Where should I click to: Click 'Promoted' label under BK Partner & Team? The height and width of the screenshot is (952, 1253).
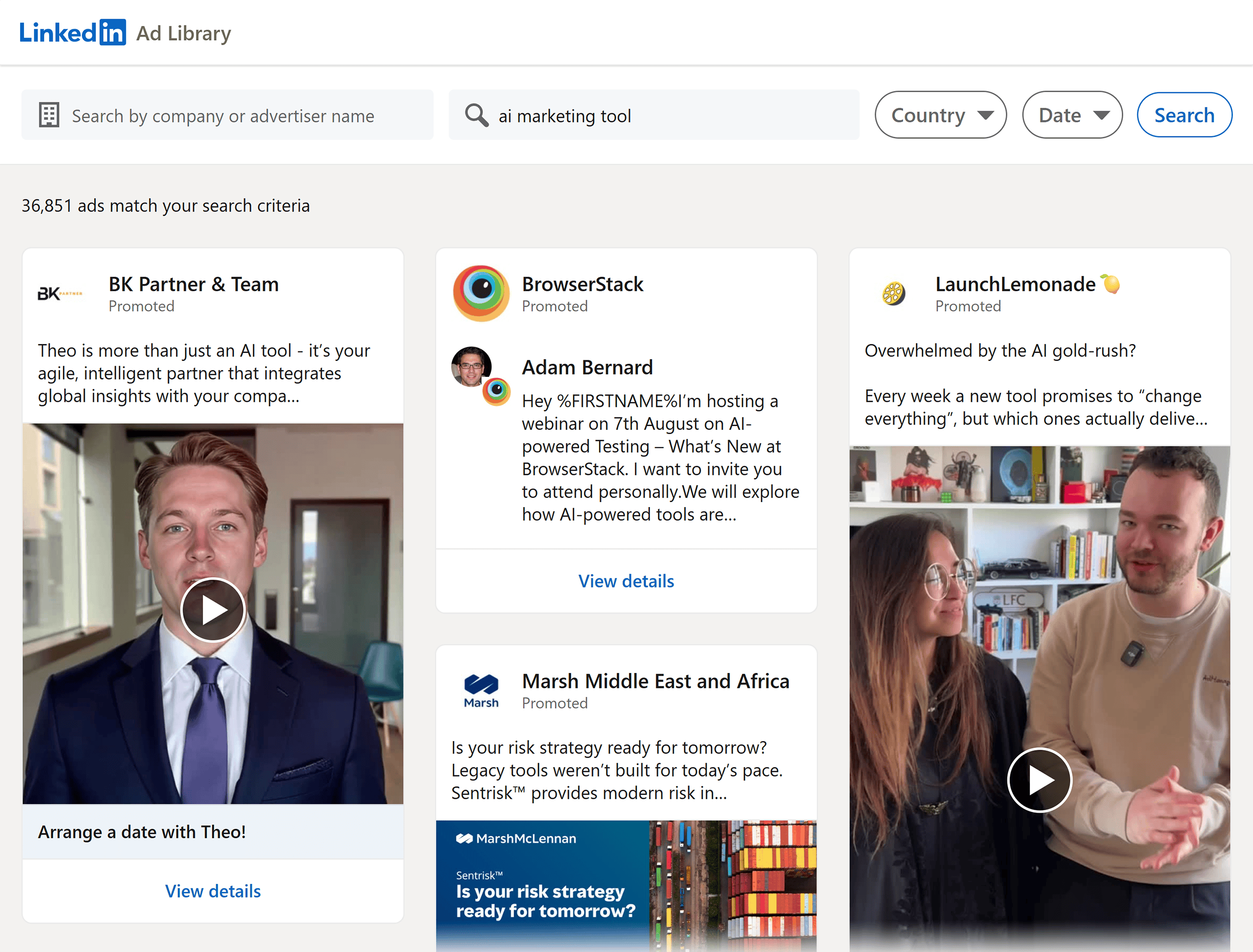point(141,307)
